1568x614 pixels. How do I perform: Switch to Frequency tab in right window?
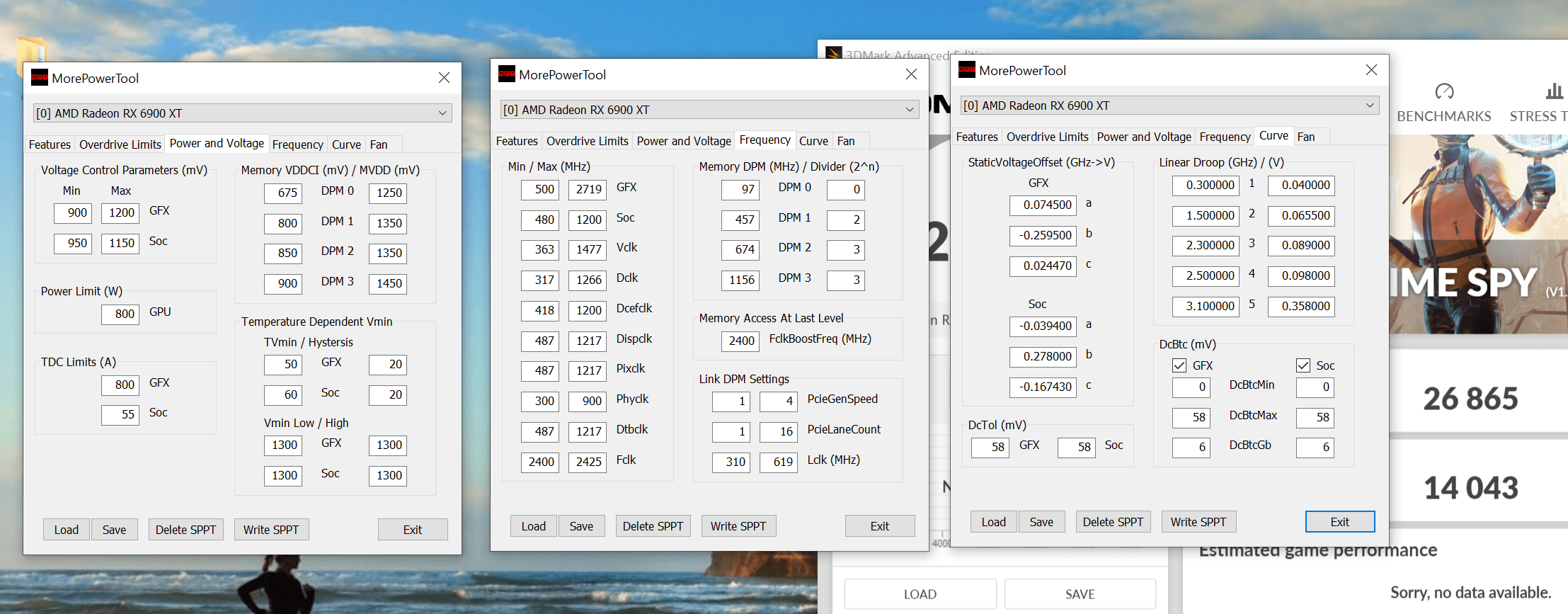pos(1225,137)
